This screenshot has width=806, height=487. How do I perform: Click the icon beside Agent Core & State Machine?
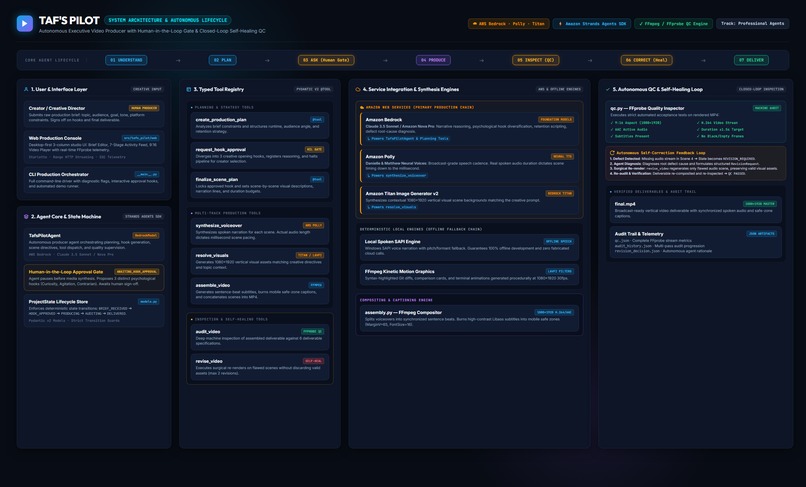[x=26, y=217]
